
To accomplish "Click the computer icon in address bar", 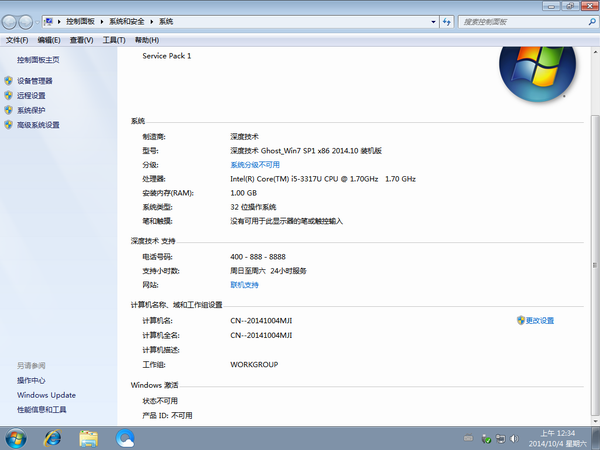I will tap(49, 21).
